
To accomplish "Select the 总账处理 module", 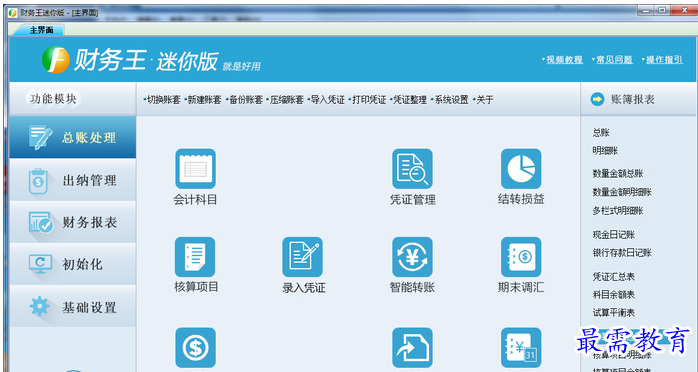I will pyautogui.click(x=73, y=137).
